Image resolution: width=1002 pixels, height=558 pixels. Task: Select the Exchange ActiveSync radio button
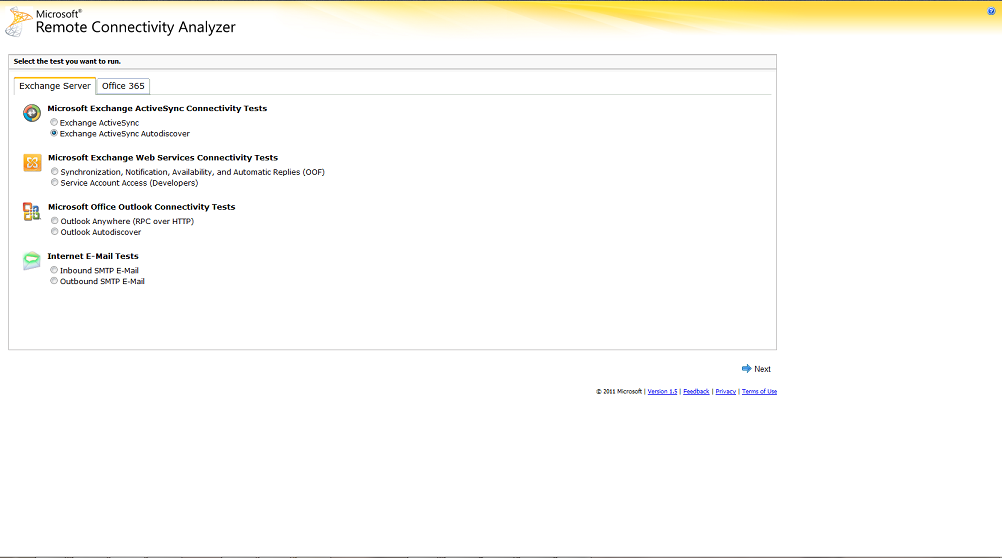tap(54, 122)
